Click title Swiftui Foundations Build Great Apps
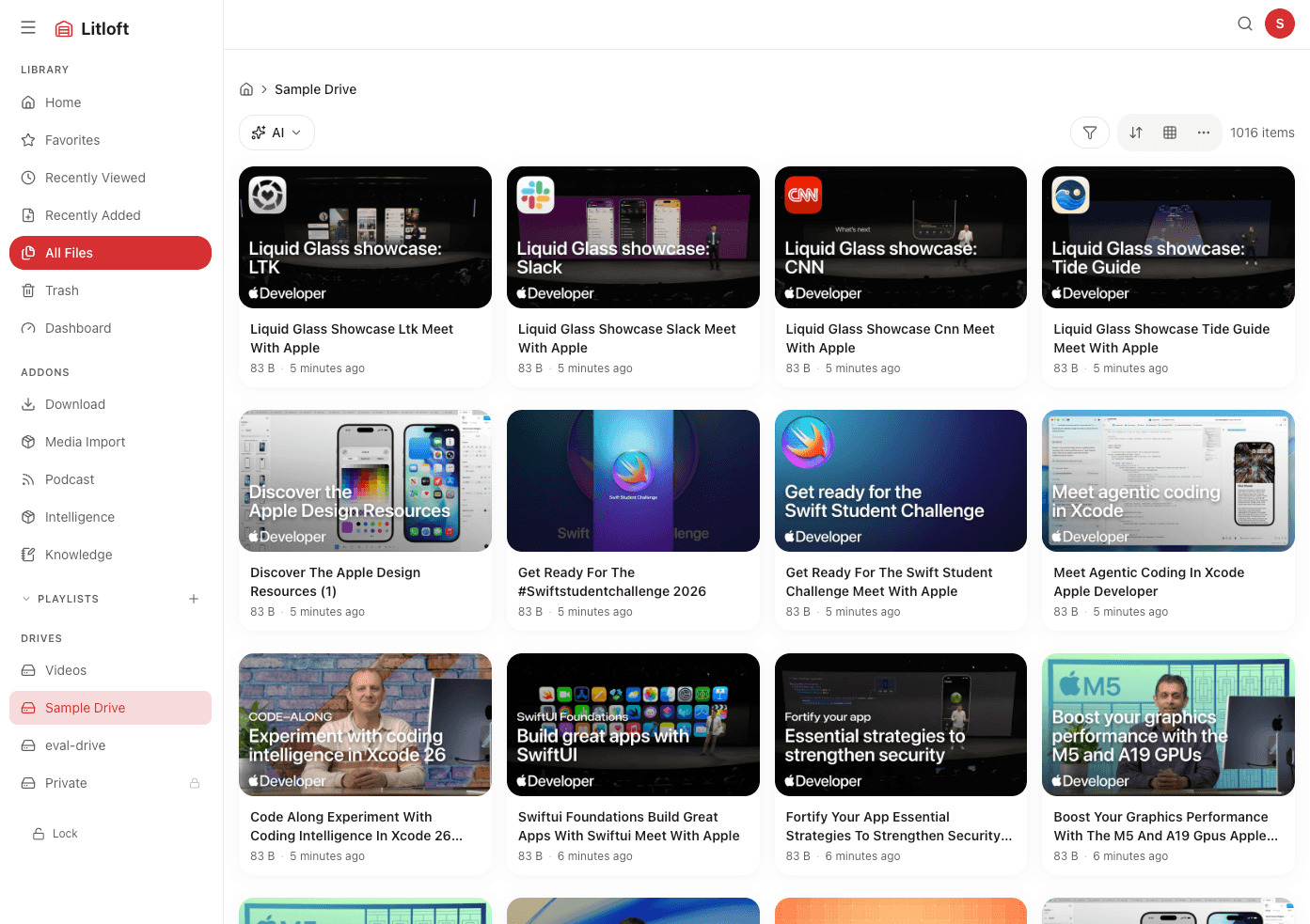 coord(628,826)
